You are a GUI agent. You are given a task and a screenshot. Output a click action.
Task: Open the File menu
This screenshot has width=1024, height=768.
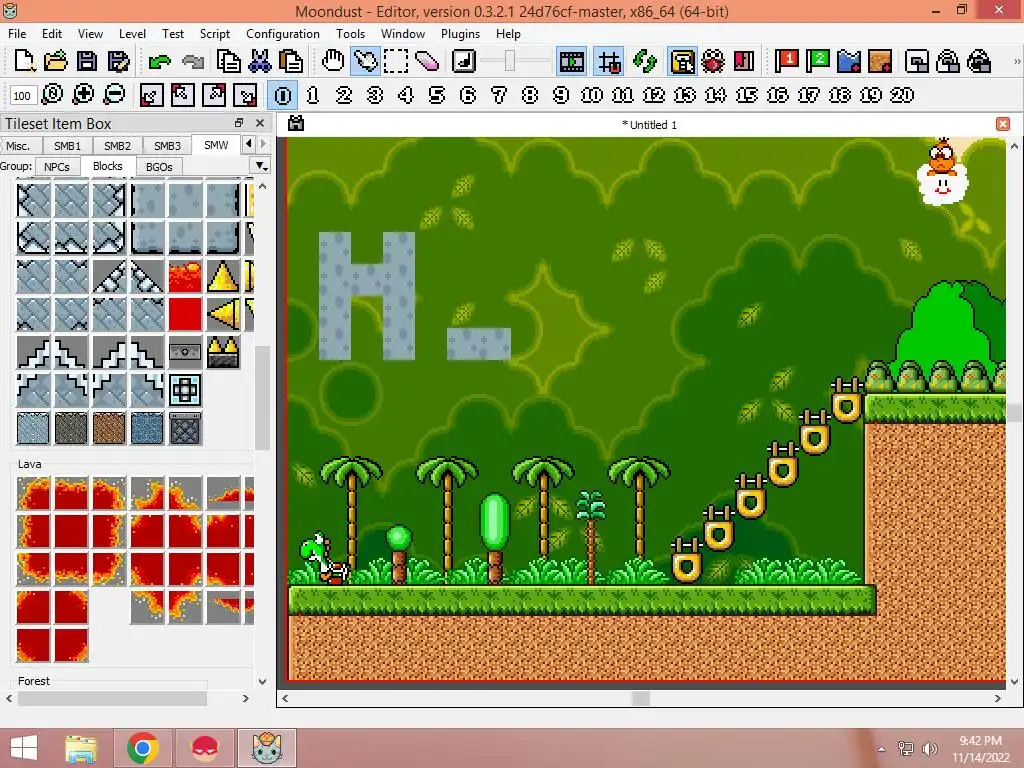[17, 33]
